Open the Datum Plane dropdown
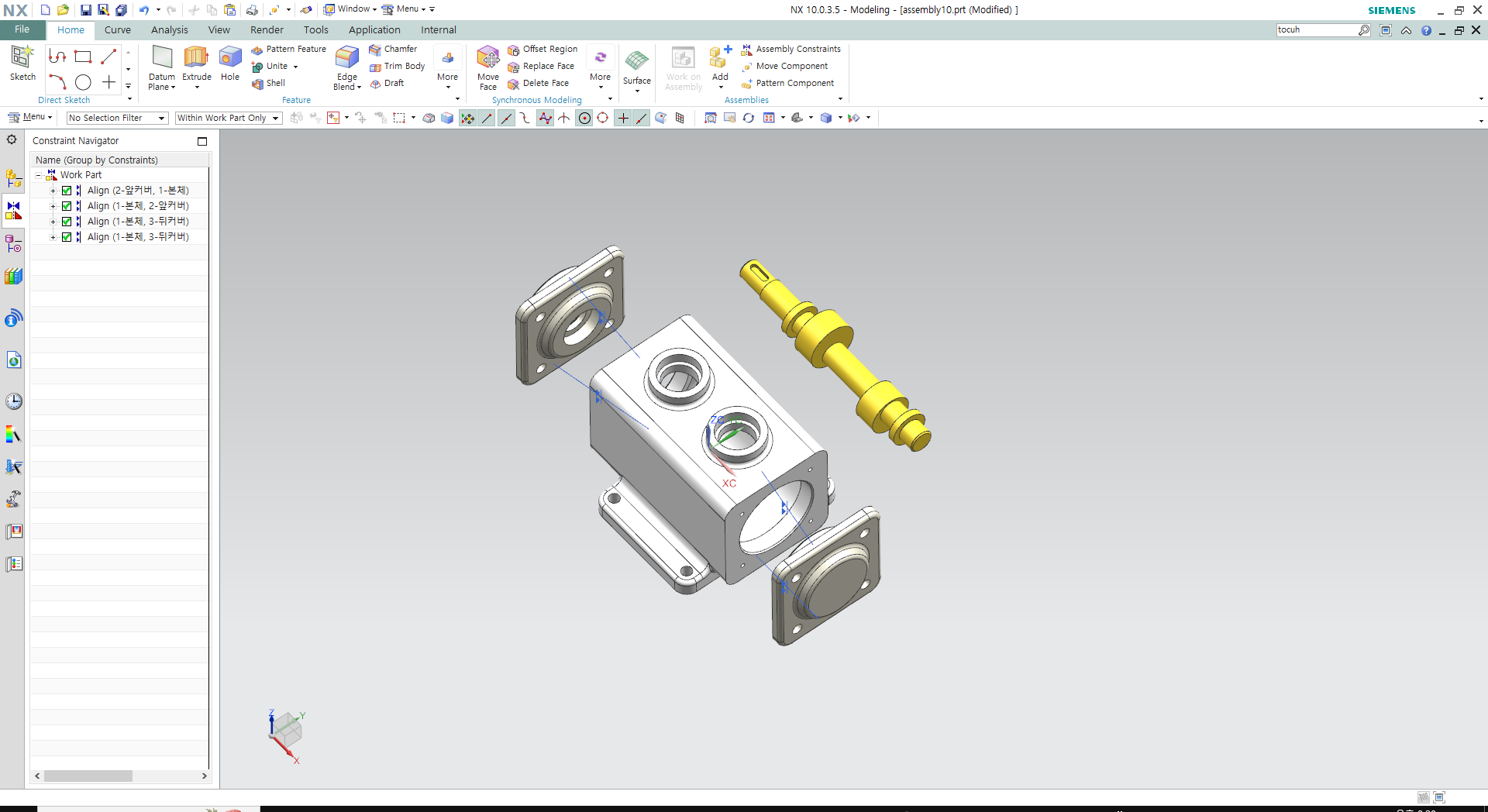The height and width of the screenshot is (812, 1488). [173, 88]
